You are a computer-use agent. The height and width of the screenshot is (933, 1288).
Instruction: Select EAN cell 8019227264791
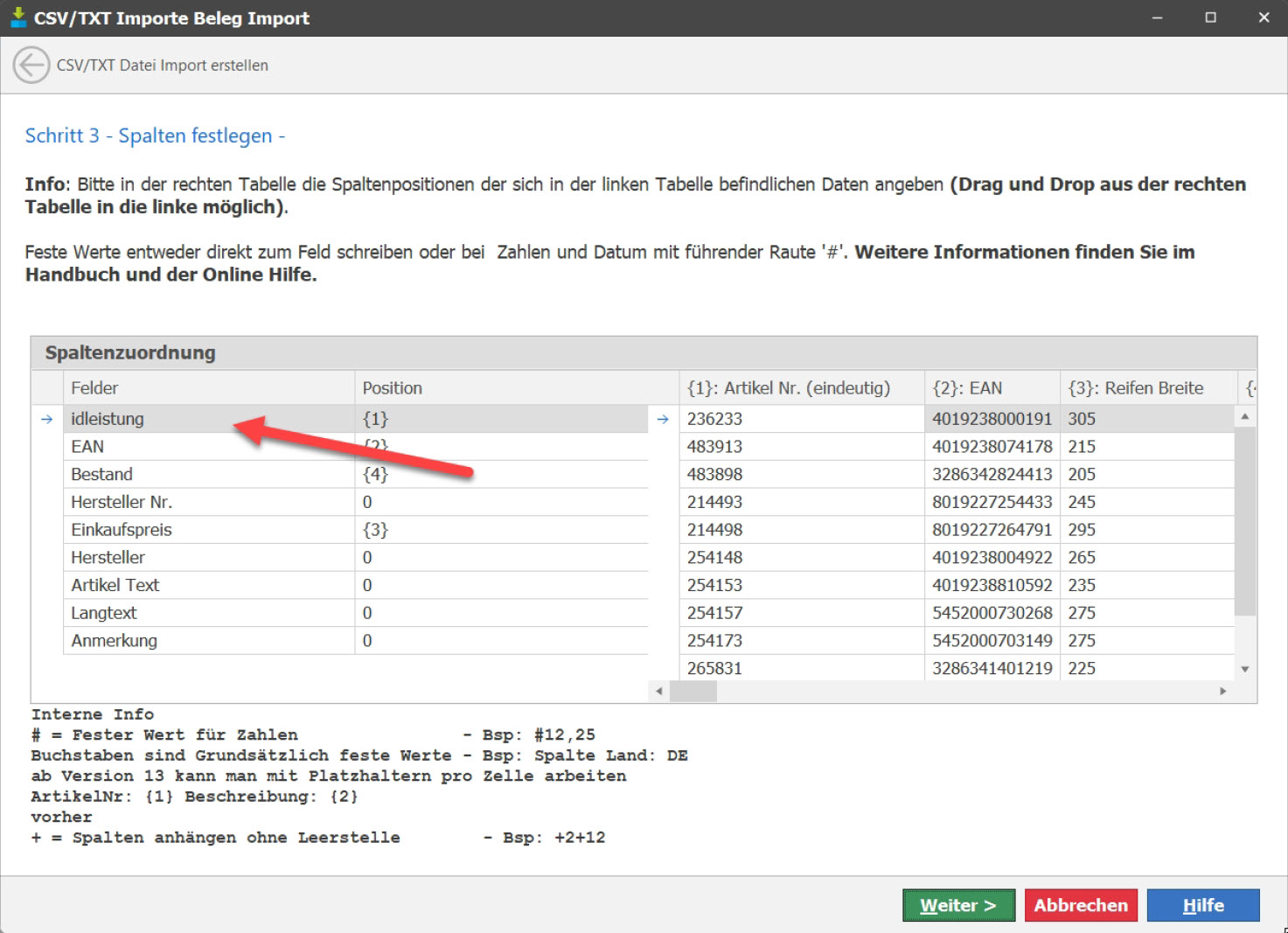992,530
